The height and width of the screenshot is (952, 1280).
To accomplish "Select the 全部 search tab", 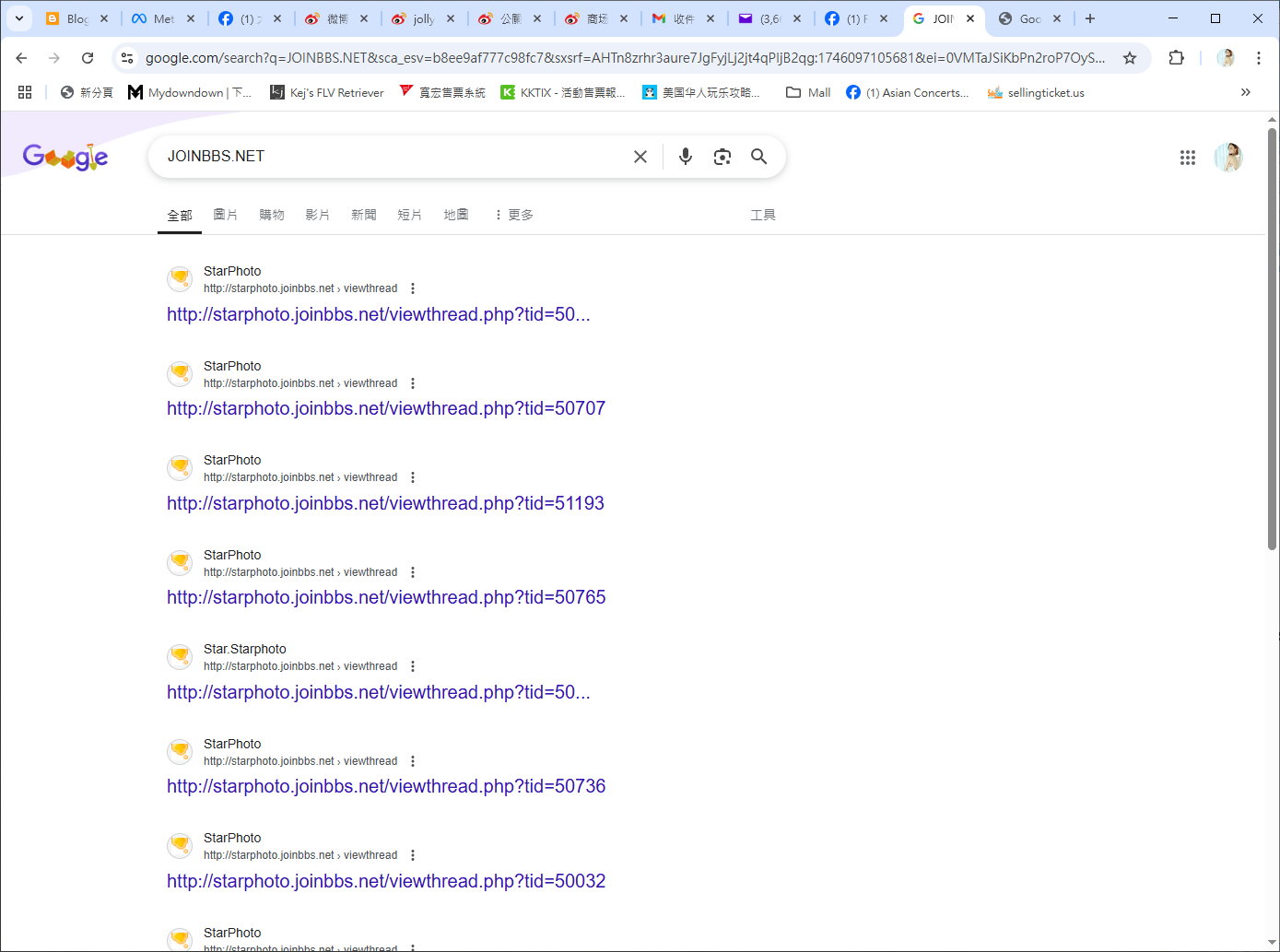I will pos(180,215).
